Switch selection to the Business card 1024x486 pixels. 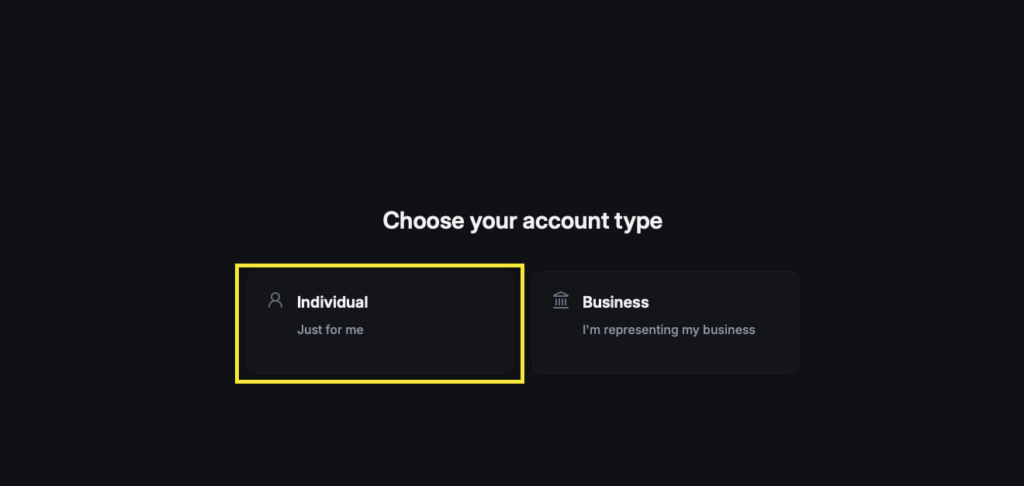[665, 323]
